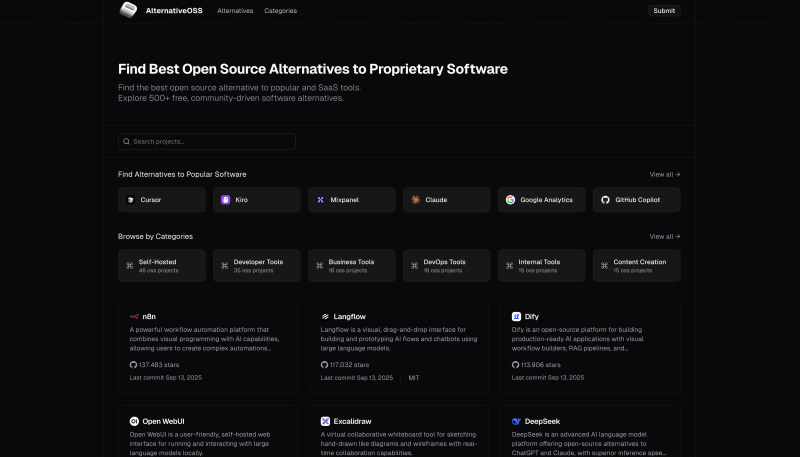Viewport: 800px width, 457px height.
Task: Open the Alternatives nav item
Action: [x=235, y=11]
